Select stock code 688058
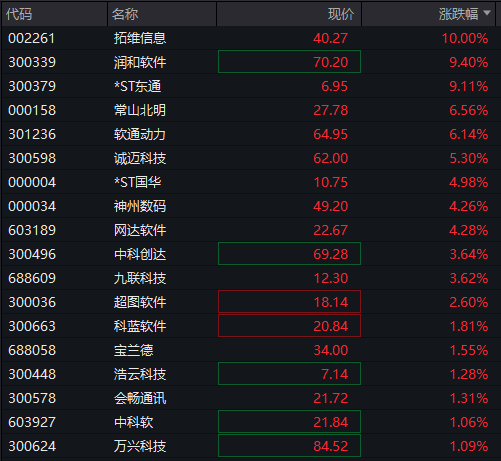Viewport: 501px width, 461px height. point(32,350)
